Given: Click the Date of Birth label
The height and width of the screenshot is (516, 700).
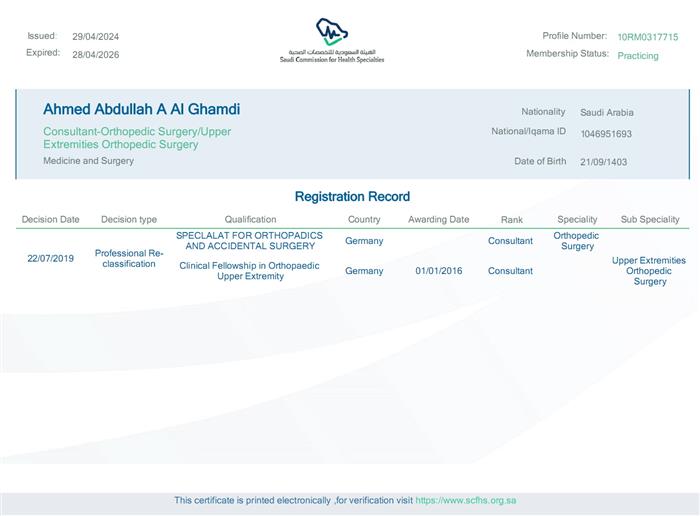Looking at the screenshot, I should click(540, 161).
